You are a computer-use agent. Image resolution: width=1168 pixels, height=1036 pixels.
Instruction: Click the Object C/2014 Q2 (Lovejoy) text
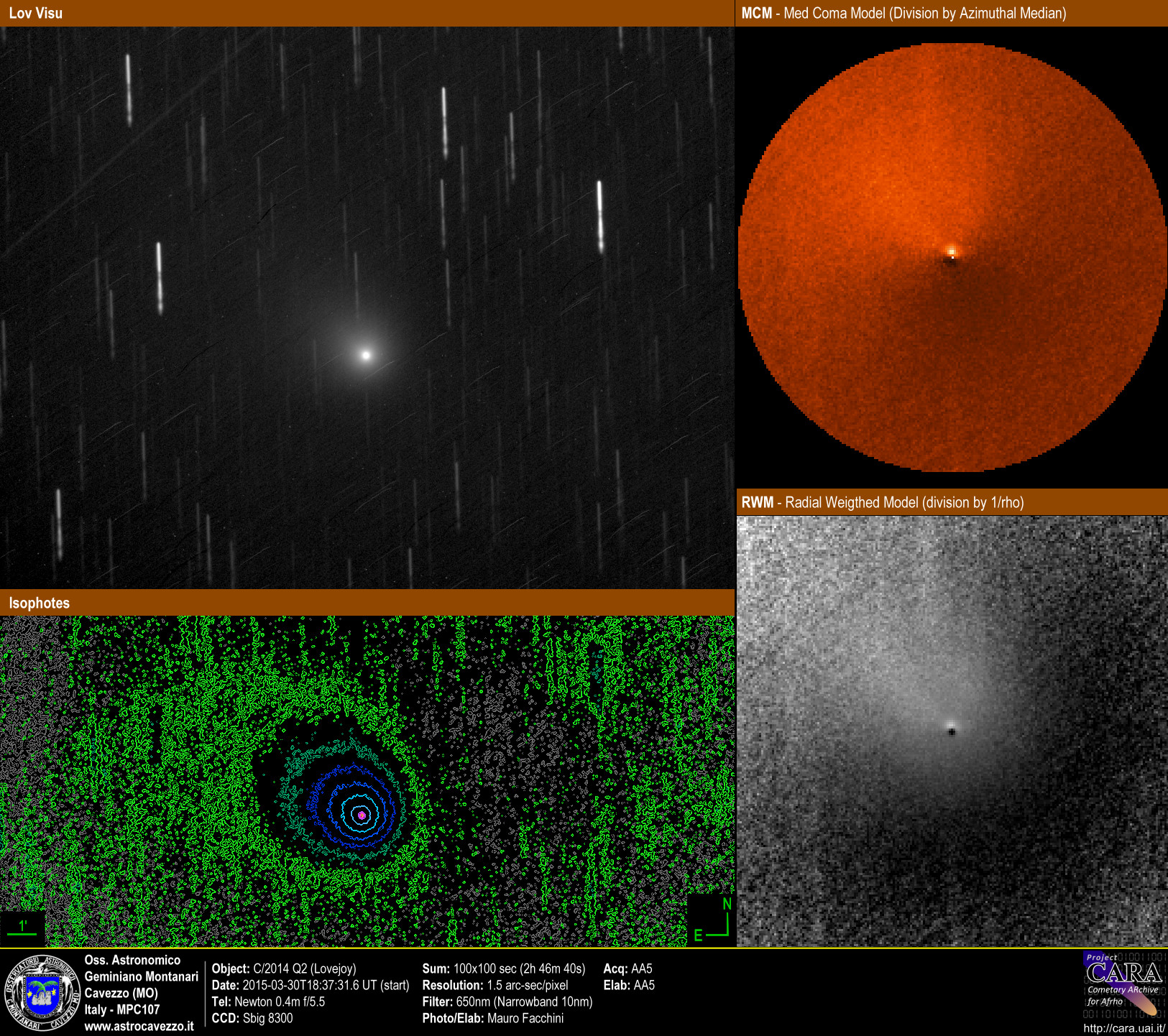point(284,968)
